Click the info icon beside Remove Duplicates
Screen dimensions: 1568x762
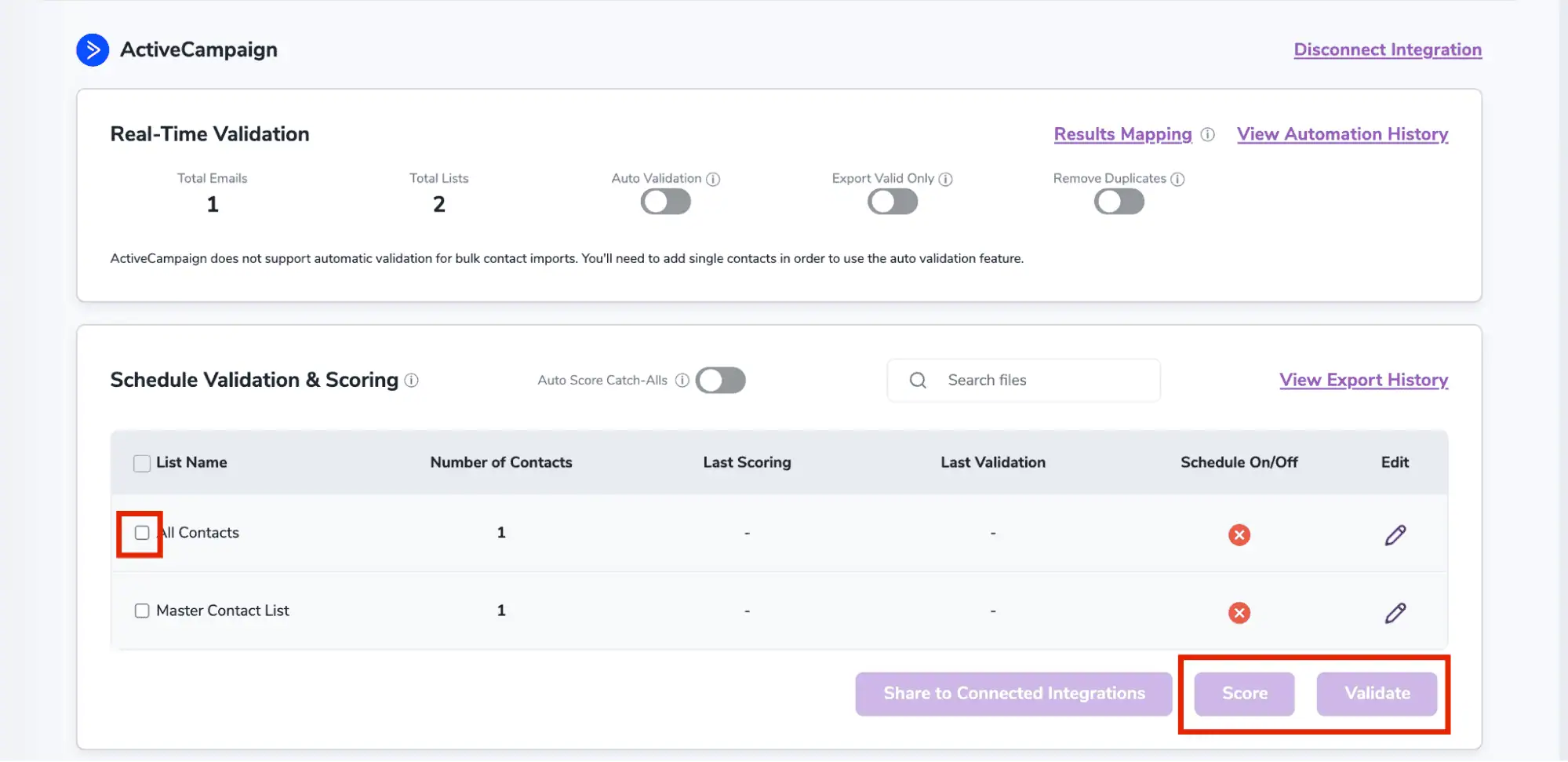coord(1177,179)
